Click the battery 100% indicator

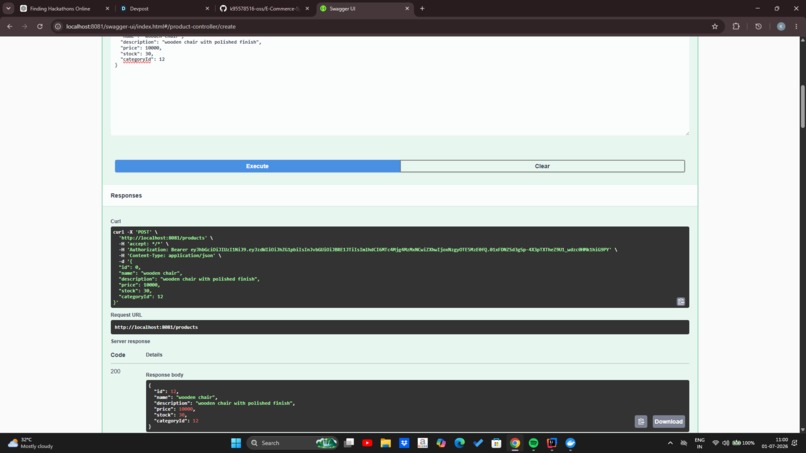743,443
